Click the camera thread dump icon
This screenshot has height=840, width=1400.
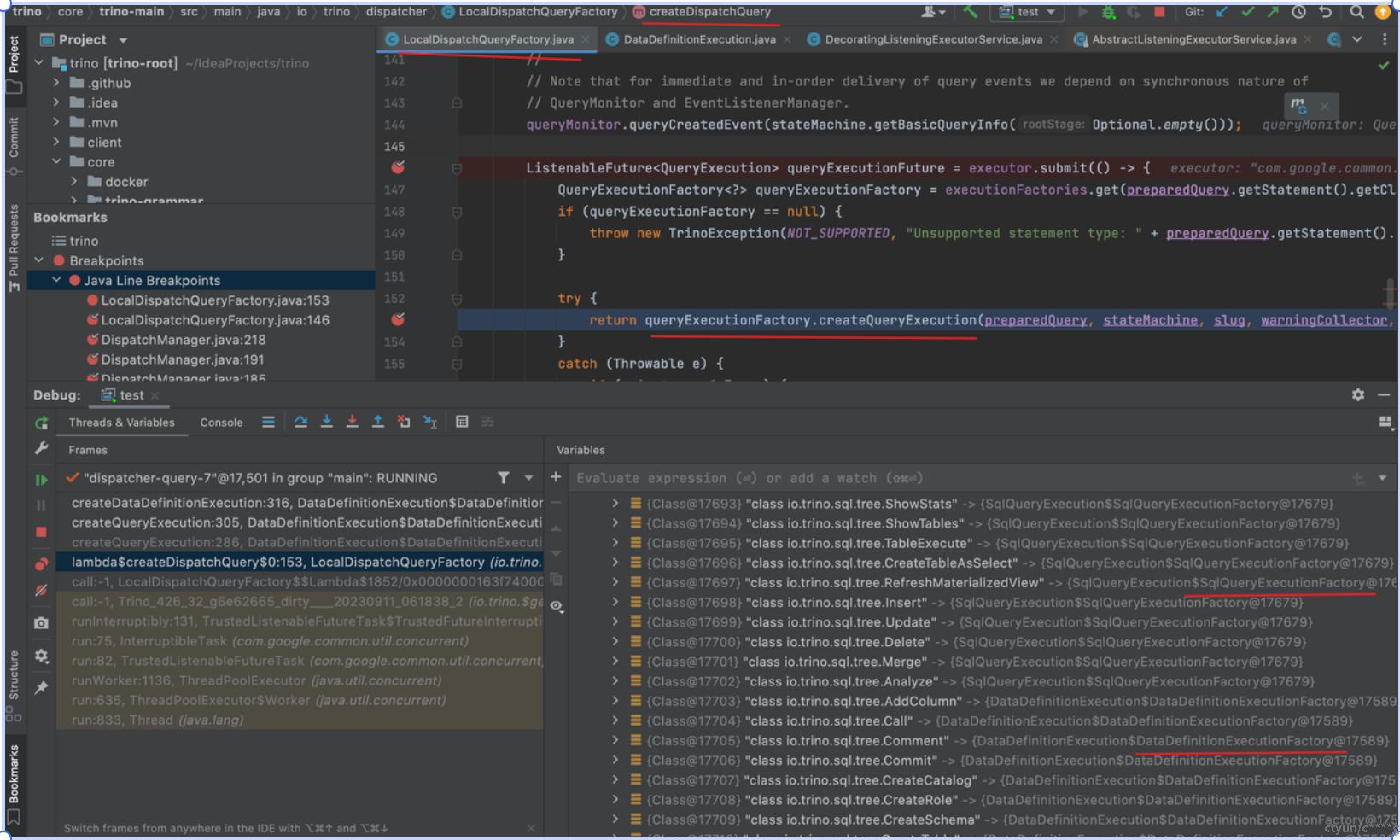(x=41, y=623)
